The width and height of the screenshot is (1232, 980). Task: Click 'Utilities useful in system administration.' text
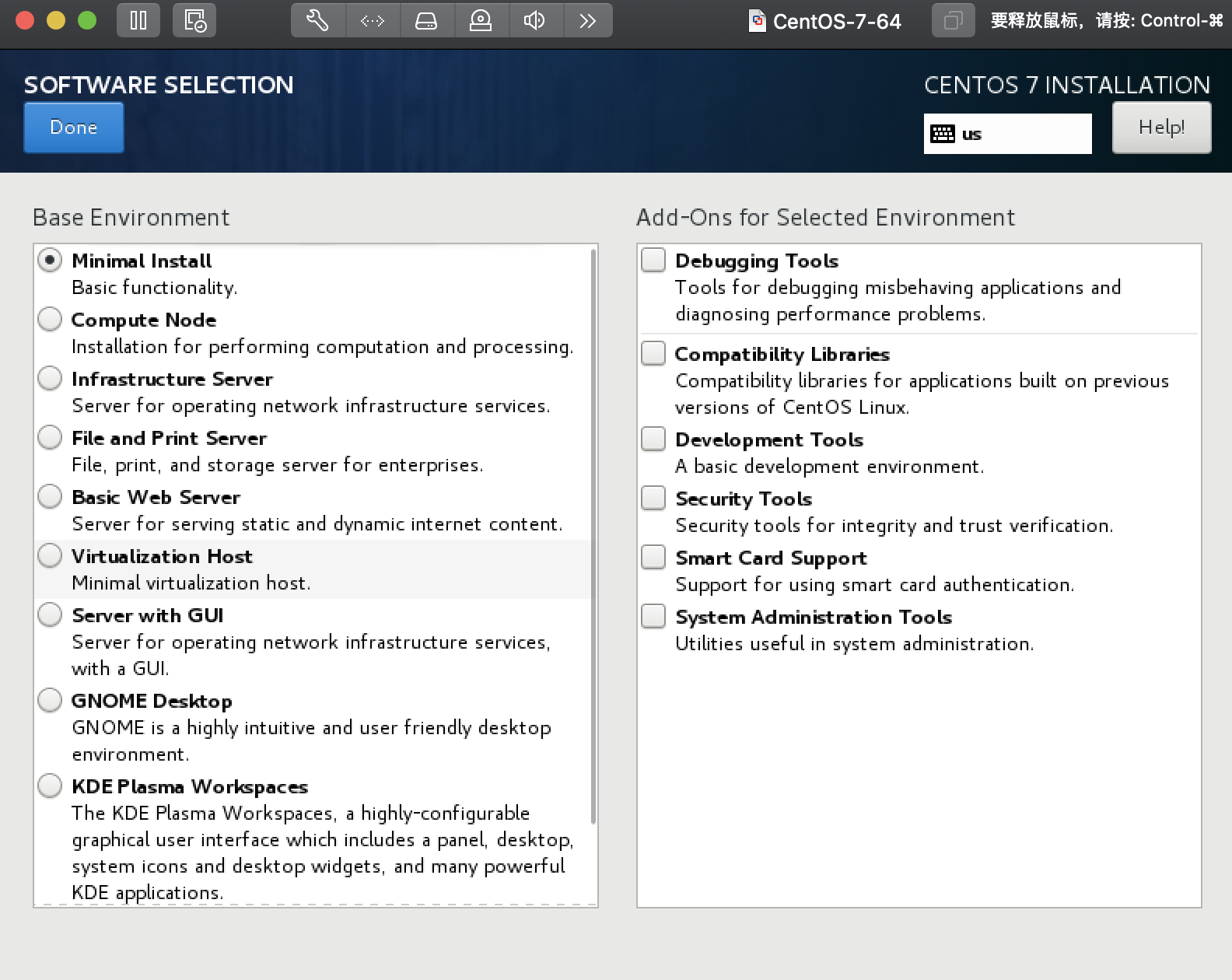[x=855, y=644]
